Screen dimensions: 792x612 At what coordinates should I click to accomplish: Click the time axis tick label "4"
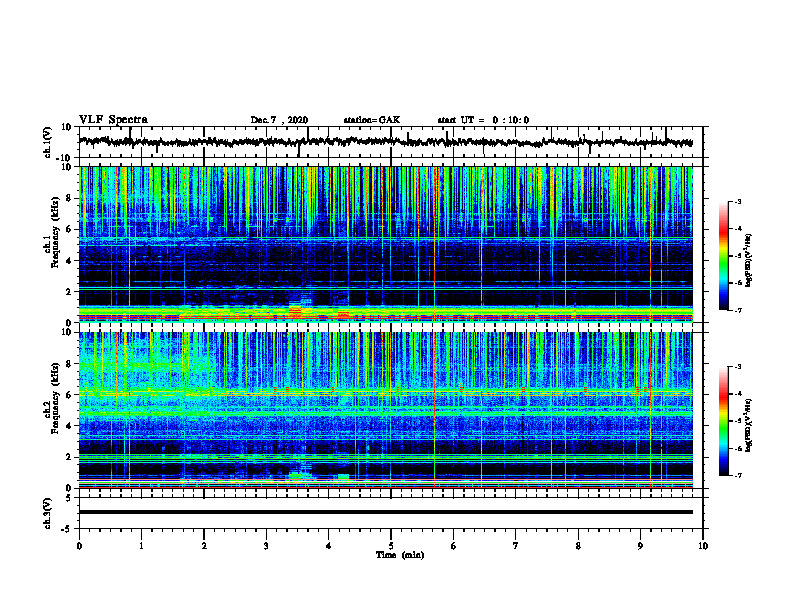[329, 546]
